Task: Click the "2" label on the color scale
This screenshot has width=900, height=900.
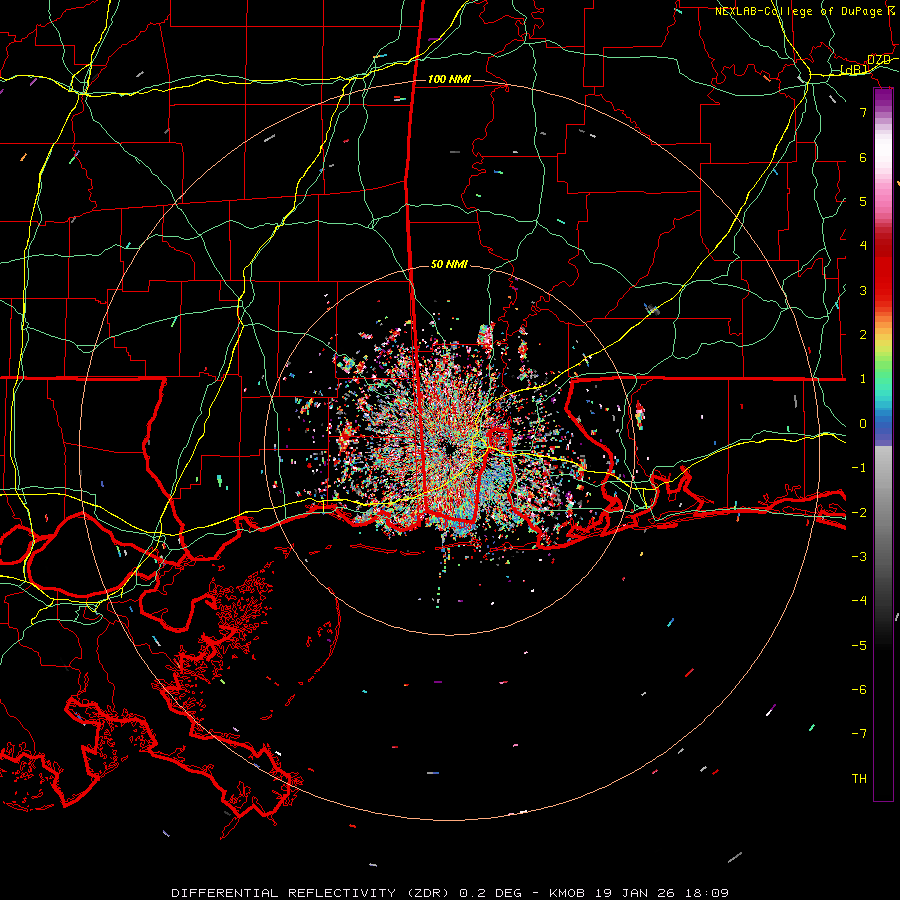Action: (863, 335)
